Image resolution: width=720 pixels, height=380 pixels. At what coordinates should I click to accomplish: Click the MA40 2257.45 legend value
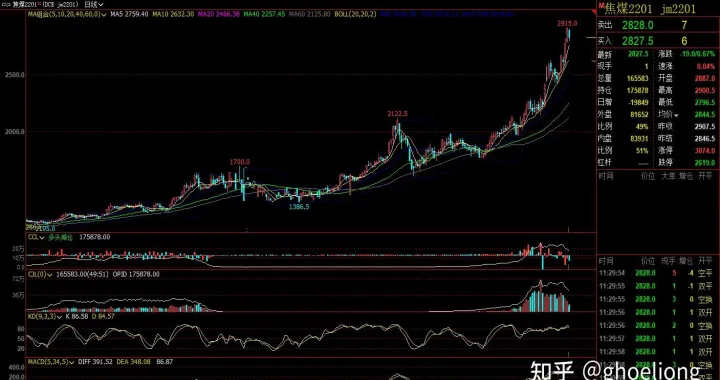click(x=264, y=15)
